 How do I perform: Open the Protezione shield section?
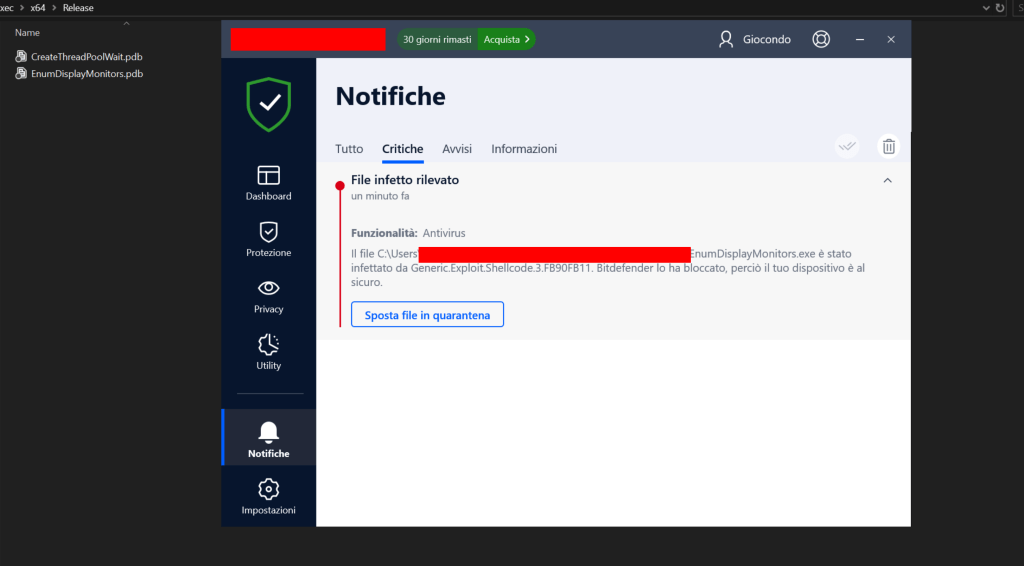pos(268,239)
